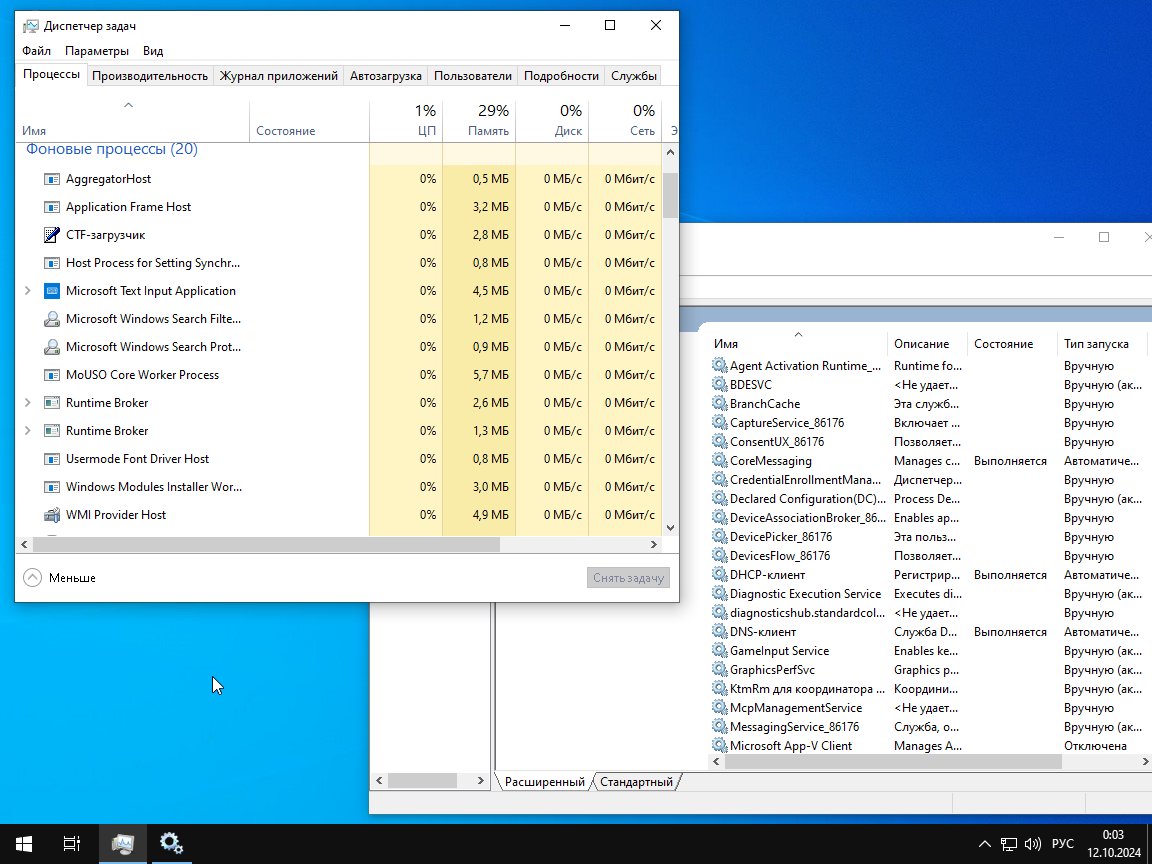Viewport: 1152px width, 864px height.
Task: Switch to the Службы tab
Action: 633,76
